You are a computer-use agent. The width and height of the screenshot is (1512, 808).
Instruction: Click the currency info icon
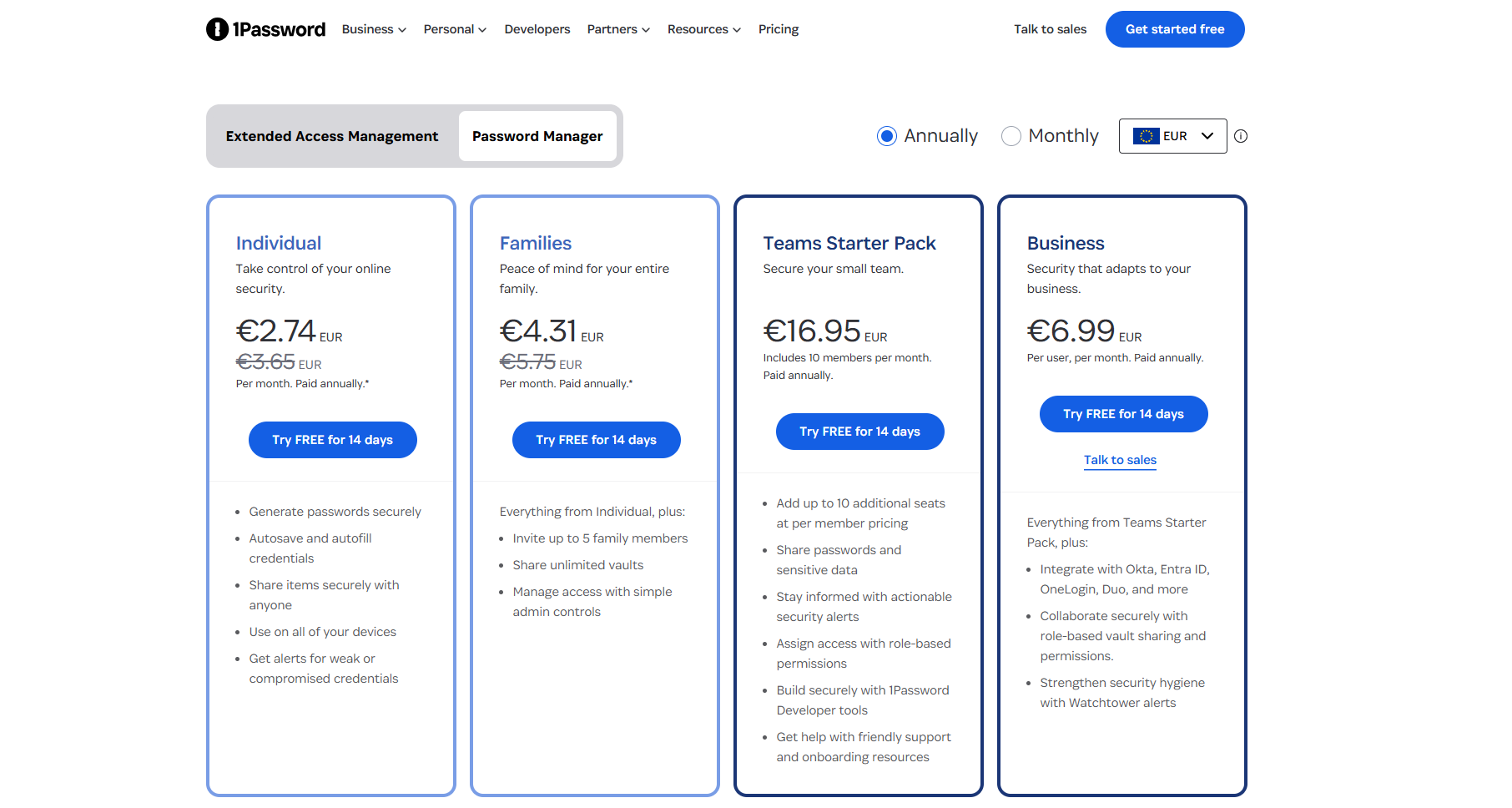(x=1241, y=136)
